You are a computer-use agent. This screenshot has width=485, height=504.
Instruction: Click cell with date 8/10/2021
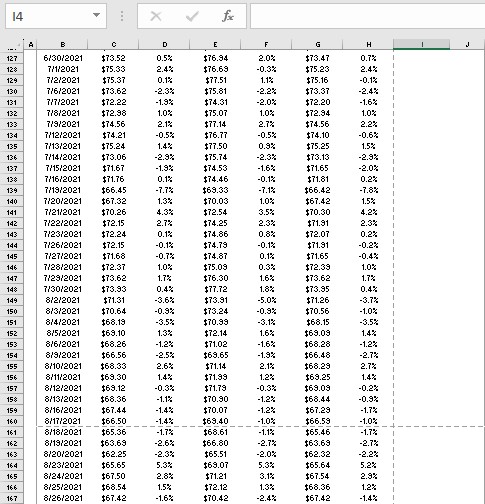(63, 366)
